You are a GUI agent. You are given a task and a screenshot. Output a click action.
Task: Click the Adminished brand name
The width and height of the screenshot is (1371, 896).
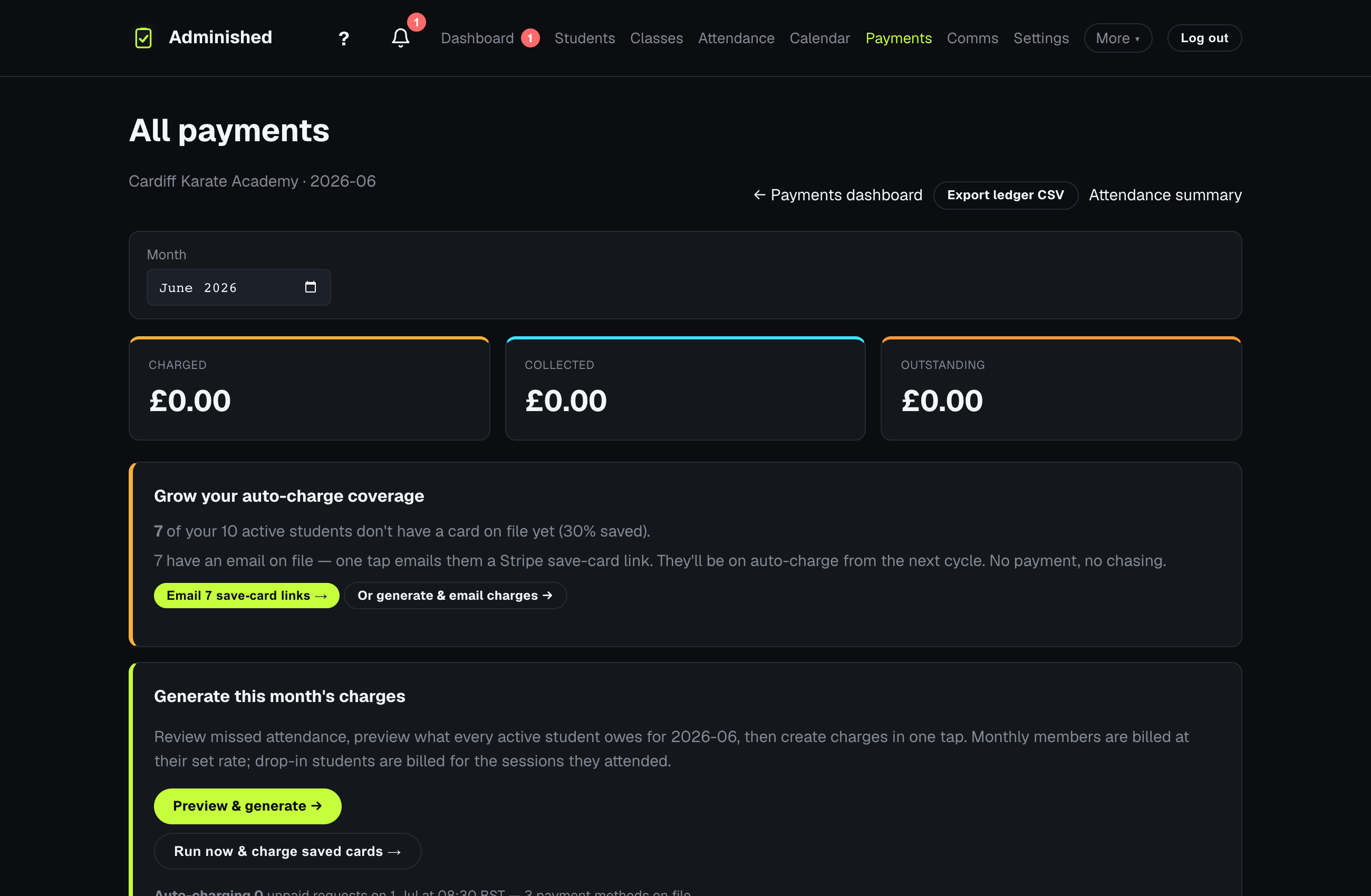tap(220, 37)
